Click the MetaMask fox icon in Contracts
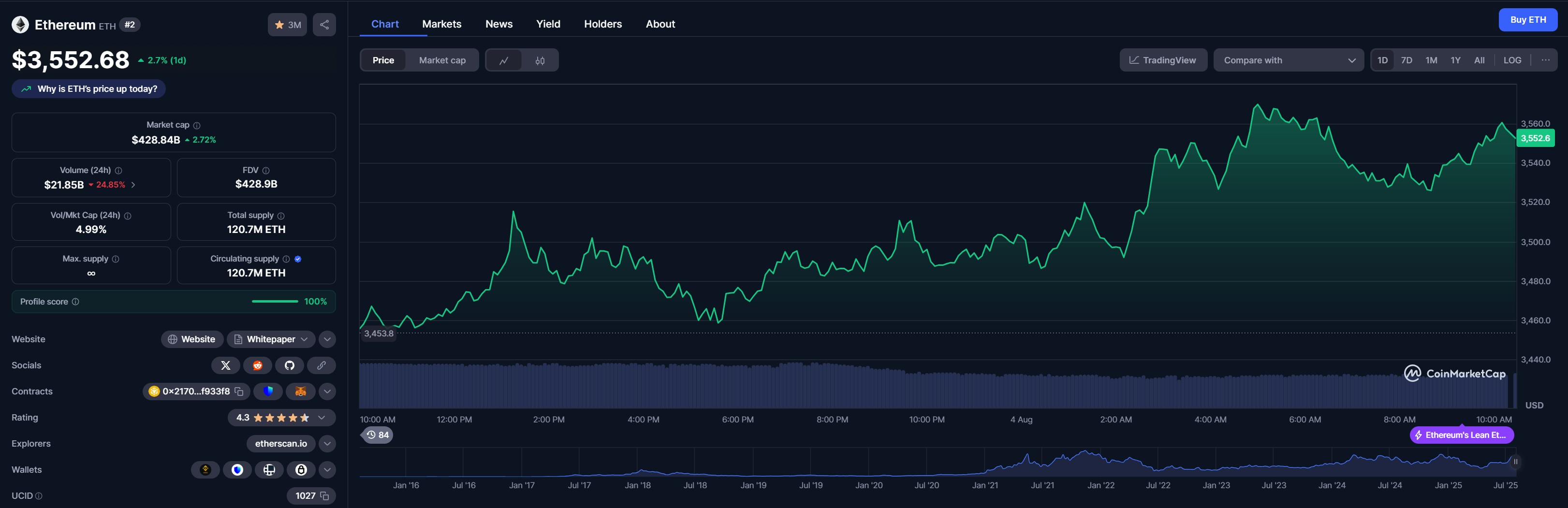This screenshot has width=1568, height=508. 300,391
